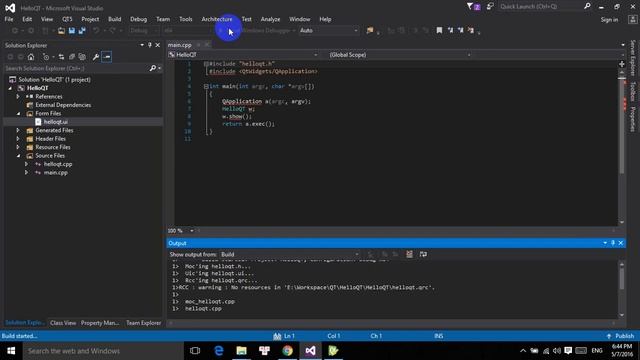Click the Sign in link
Viewport: 640px width, 360px height.
click(609, 20)
